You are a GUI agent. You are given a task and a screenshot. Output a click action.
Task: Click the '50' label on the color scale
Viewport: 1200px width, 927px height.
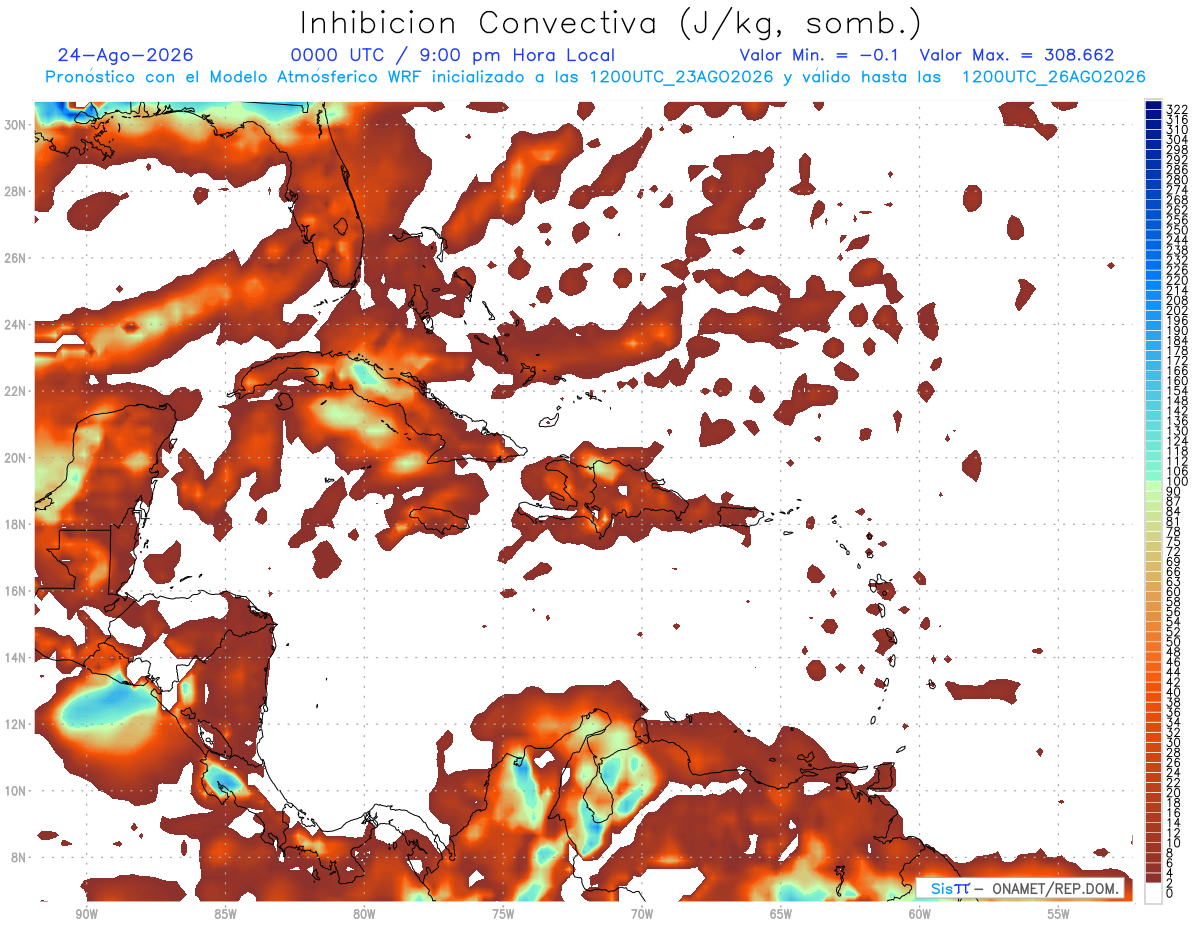[1173, 641]
